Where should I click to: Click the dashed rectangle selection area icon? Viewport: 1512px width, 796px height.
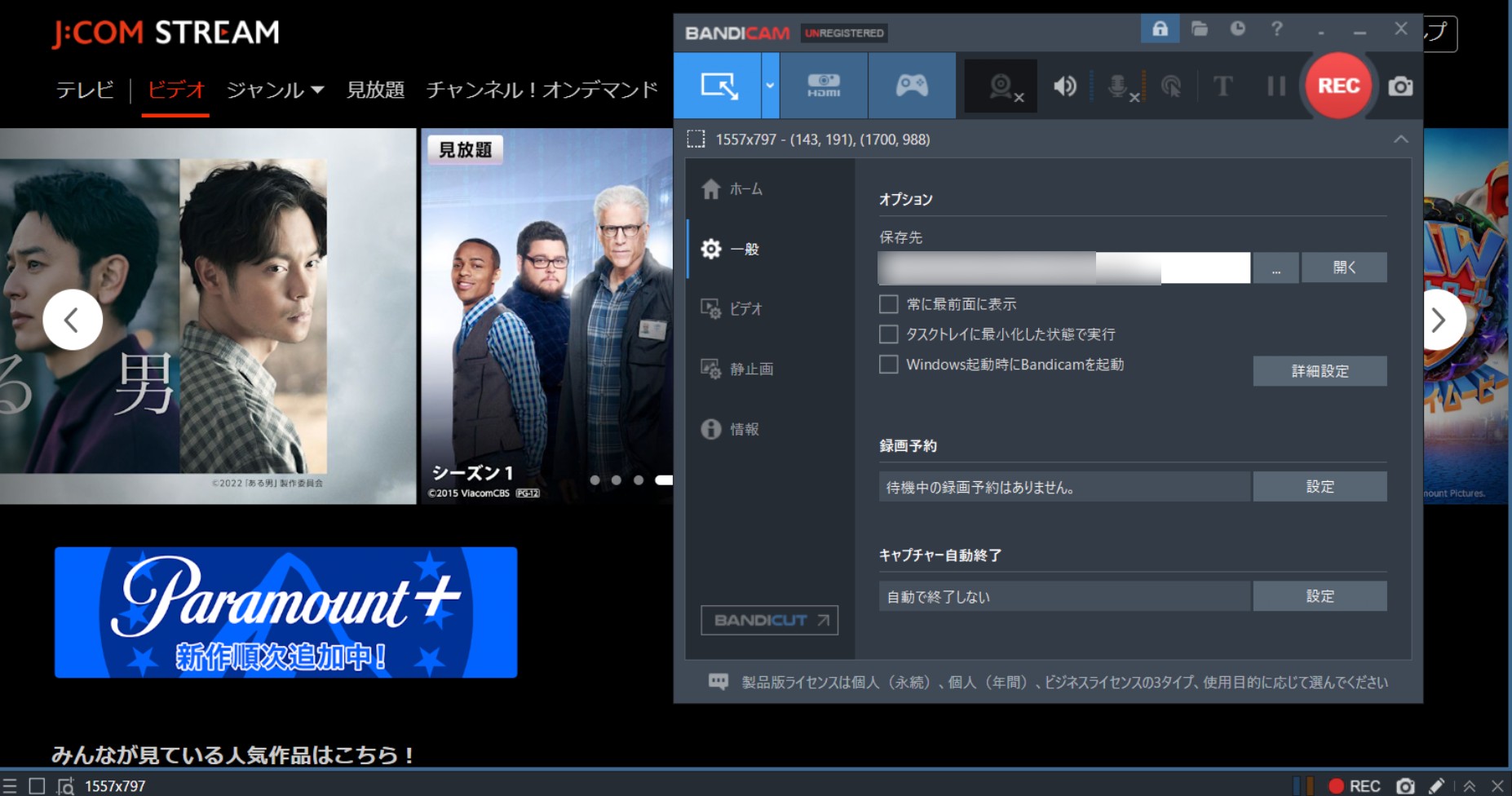pyautogui.click(x=696, y=139)
